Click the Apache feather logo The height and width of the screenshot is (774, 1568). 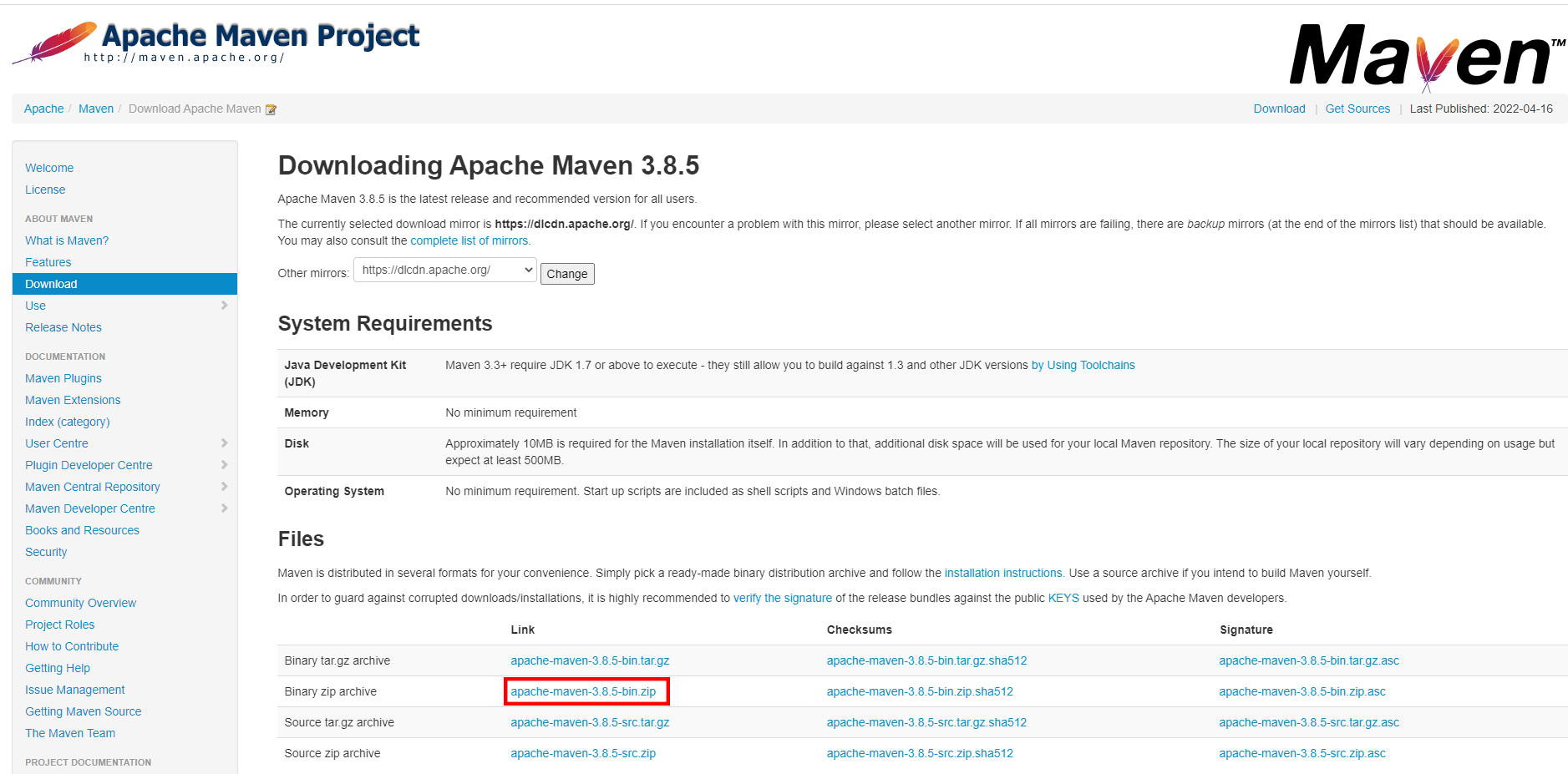tap(54, 43)
